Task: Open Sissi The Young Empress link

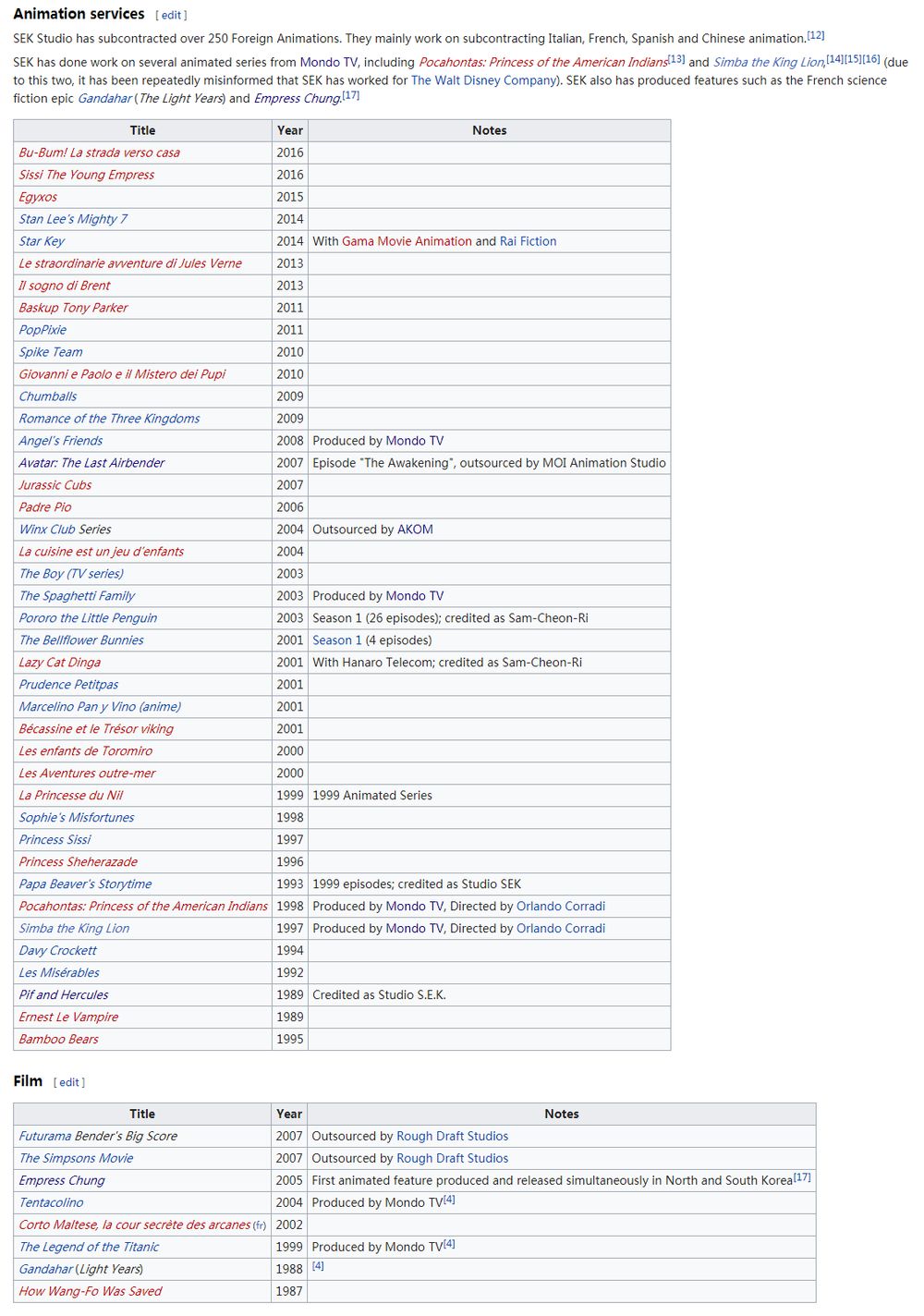Action: click(x=87, y=175)
